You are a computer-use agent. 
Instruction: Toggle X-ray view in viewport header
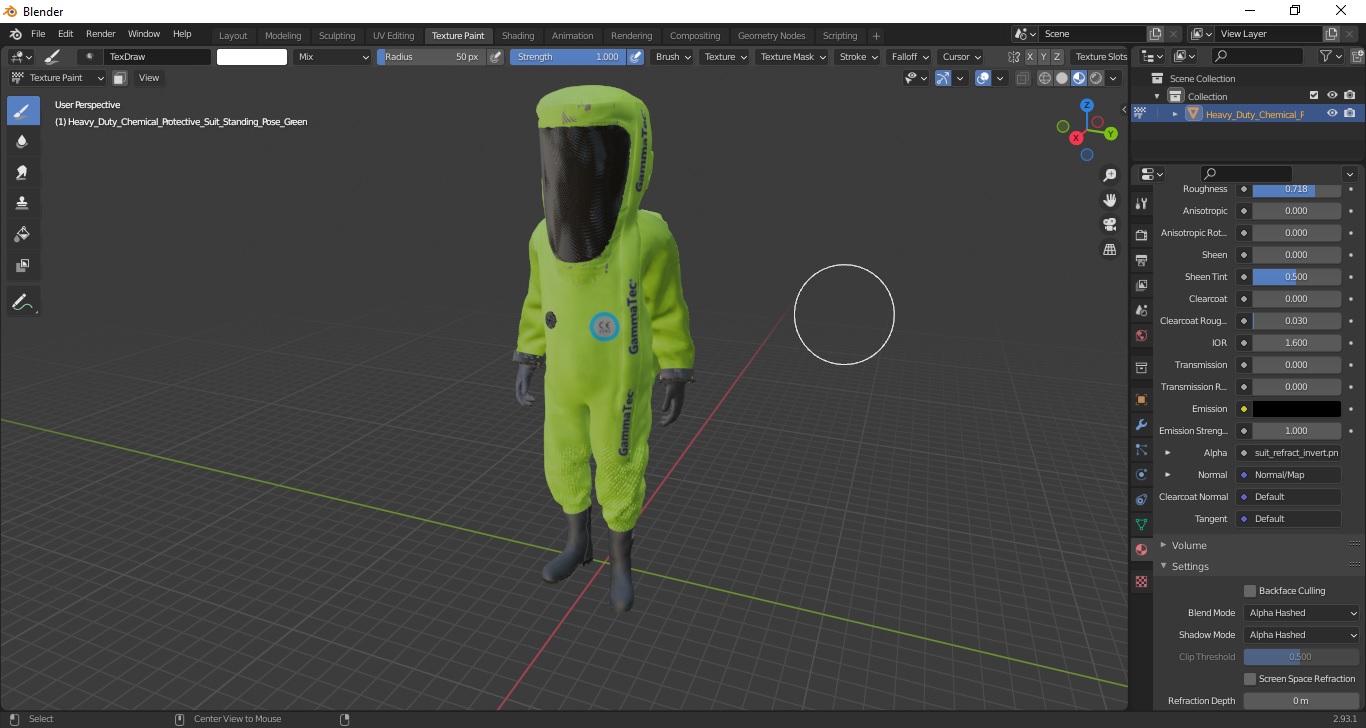point(1022,78)
